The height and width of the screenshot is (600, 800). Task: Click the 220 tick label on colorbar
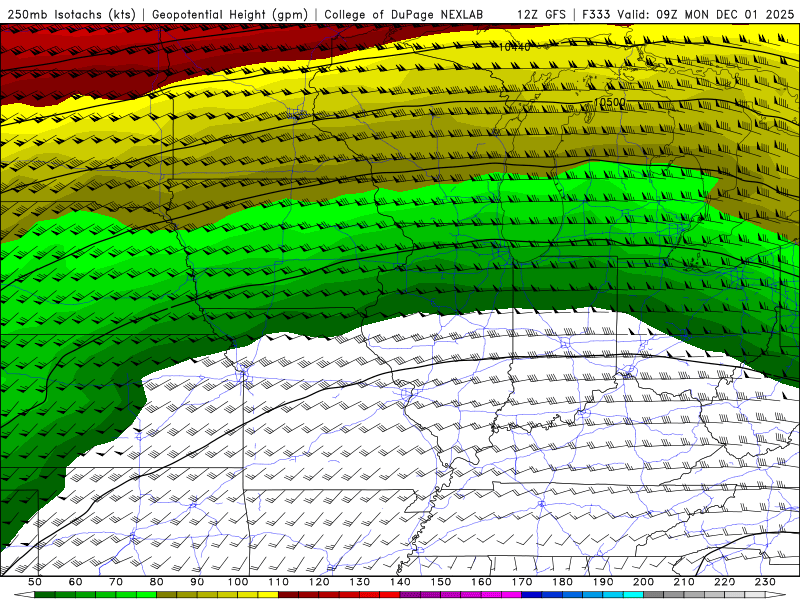pos(724,582)
